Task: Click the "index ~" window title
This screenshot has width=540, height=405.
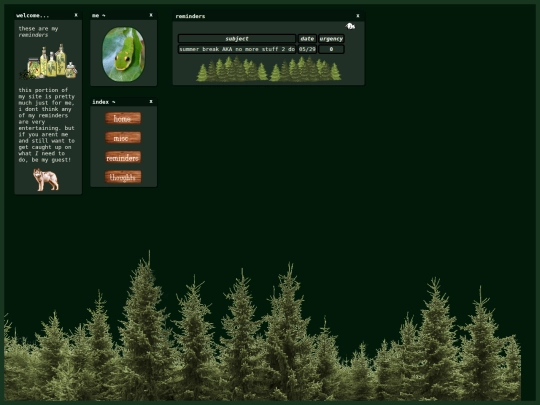Action: coord(104,102)
